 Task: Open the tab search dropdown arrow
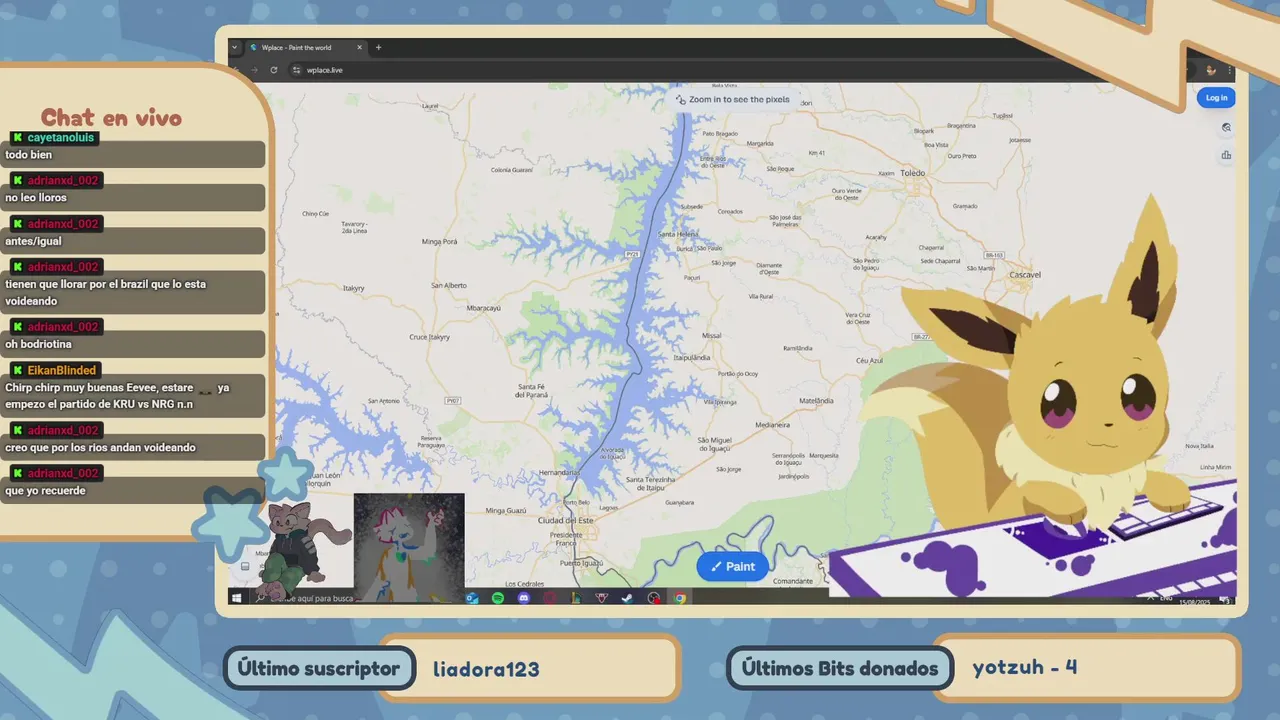[235, 47]
